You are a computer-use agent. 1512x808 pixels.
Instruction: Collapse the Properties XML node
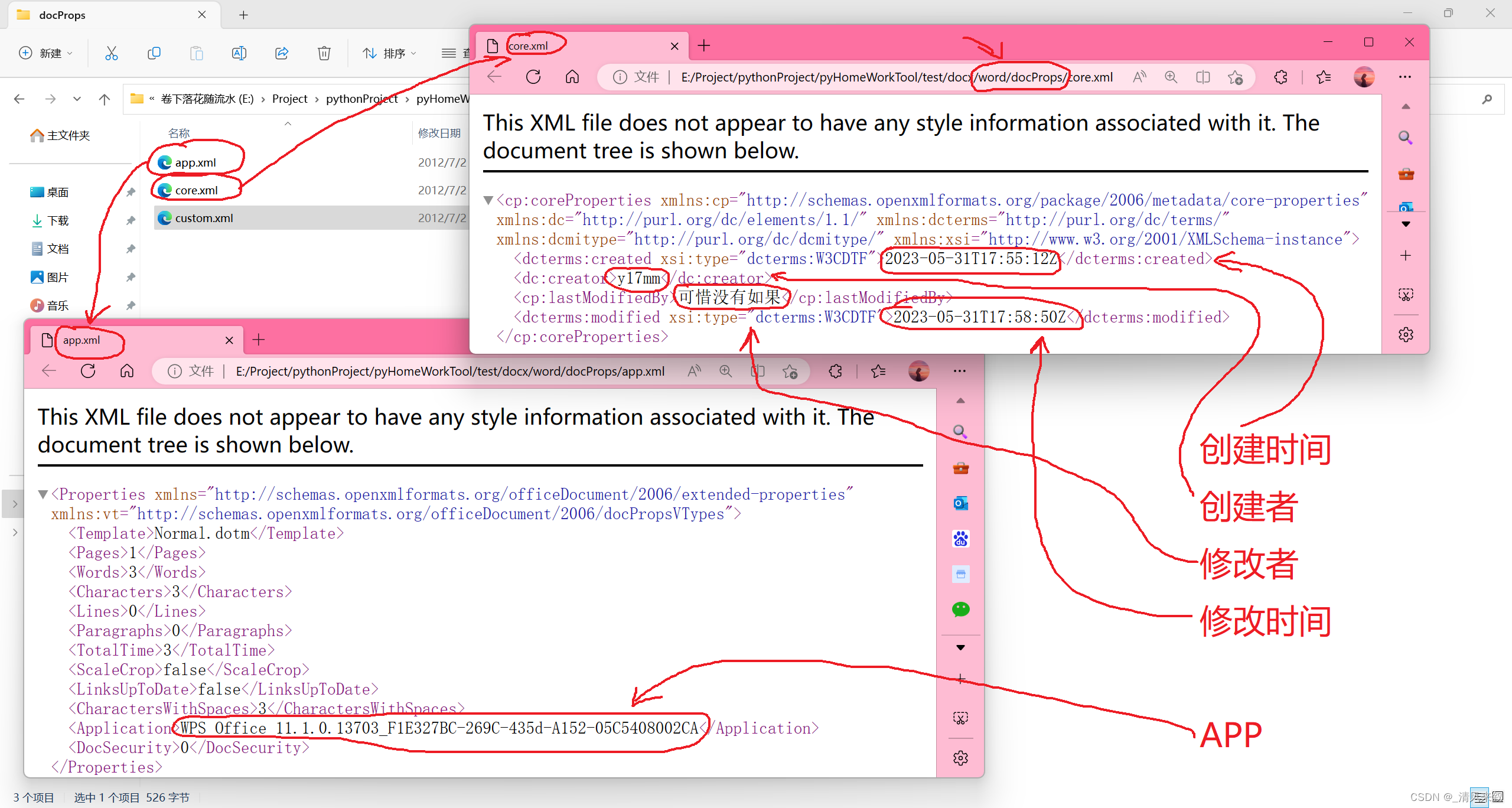tap(43, 494)
